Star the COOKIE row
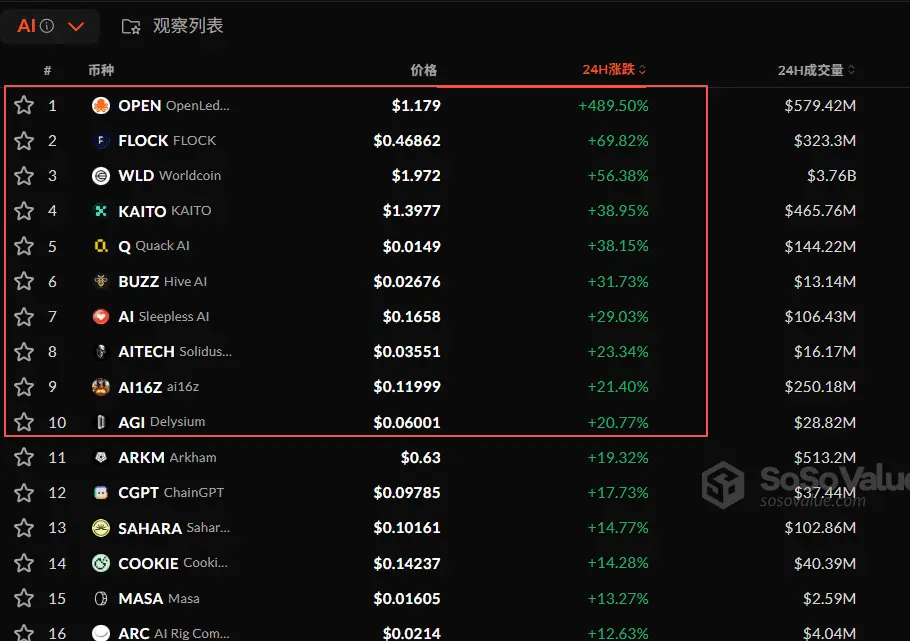 click(24, 563)
